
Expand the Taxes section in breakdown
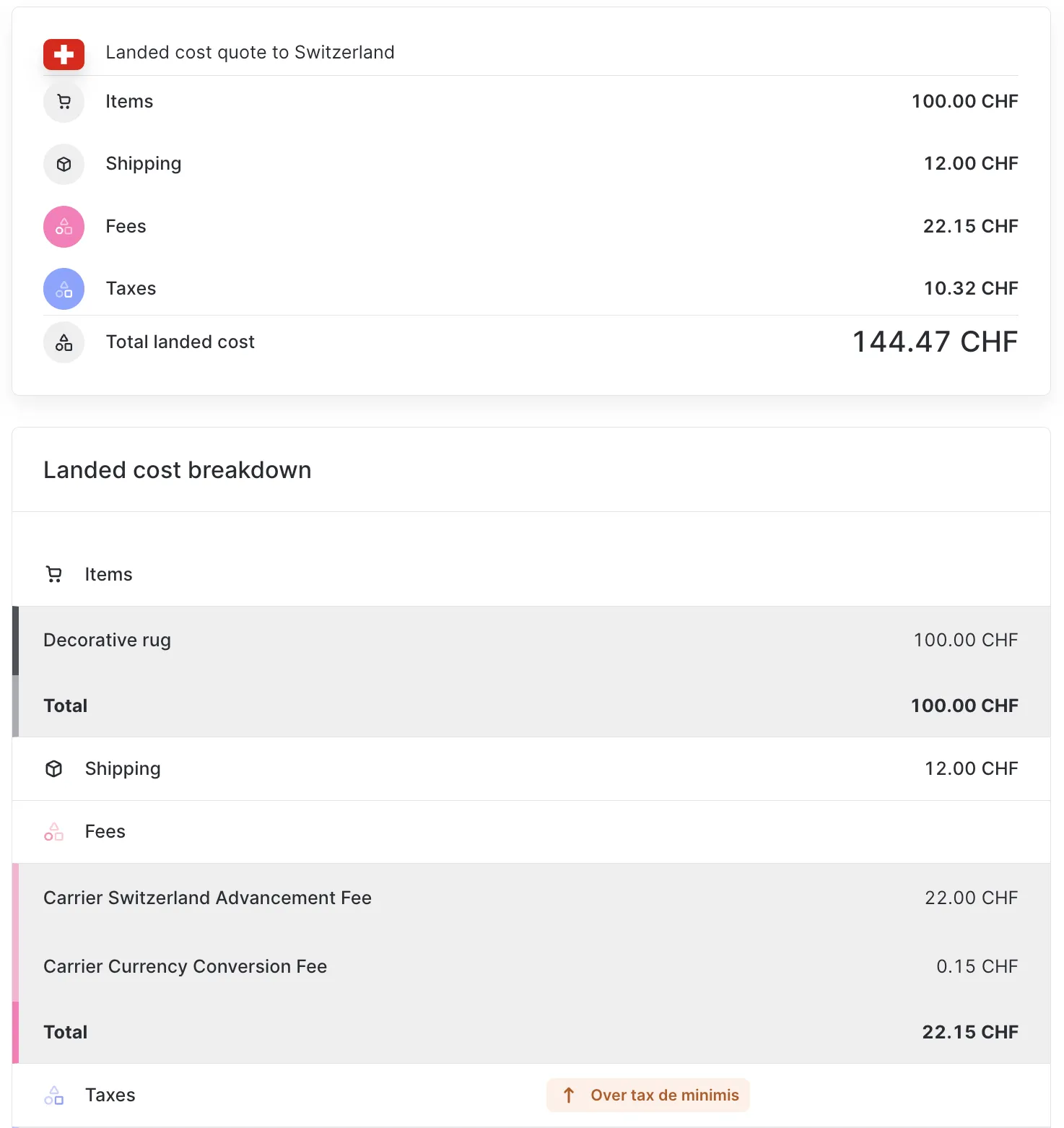(110, 1096)
